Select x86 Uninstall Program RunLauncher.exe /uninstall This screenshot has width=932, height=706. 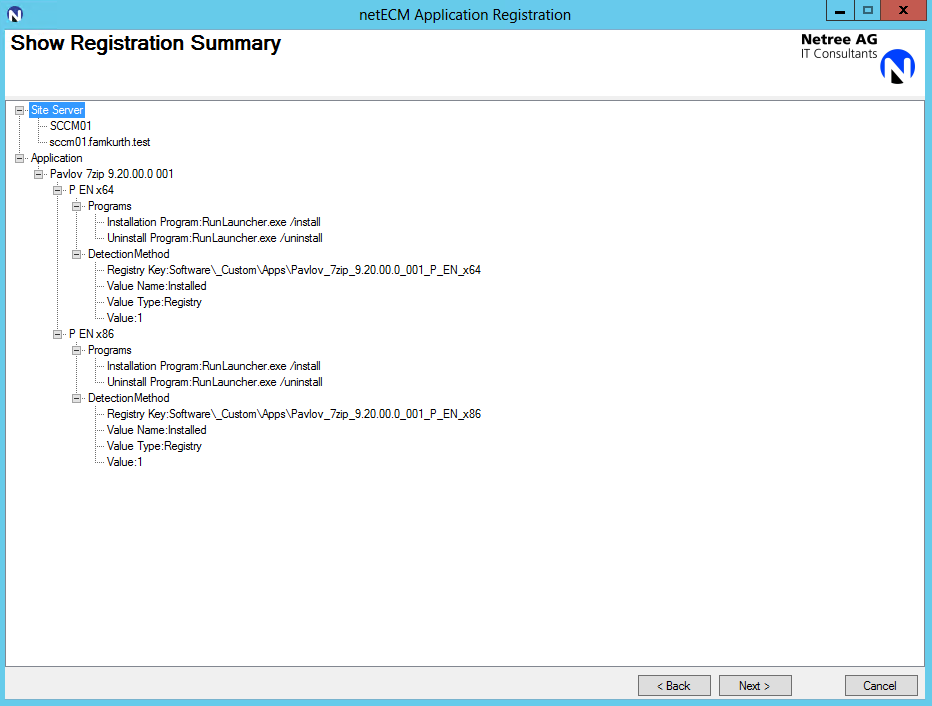point(214,382)
